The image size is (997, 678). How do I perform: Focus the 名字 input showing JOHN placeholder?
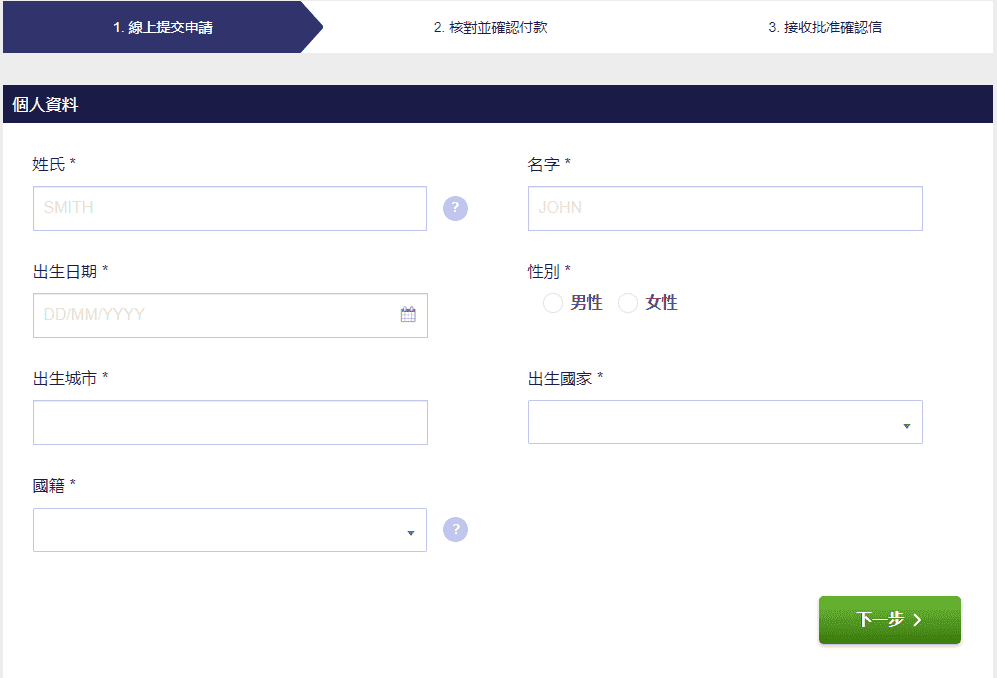point(725,209)
